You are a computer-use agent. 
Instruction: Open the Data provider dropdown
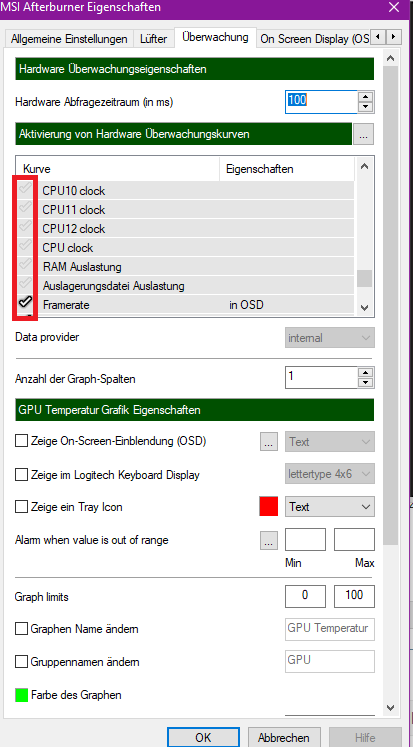click(330, 338)
